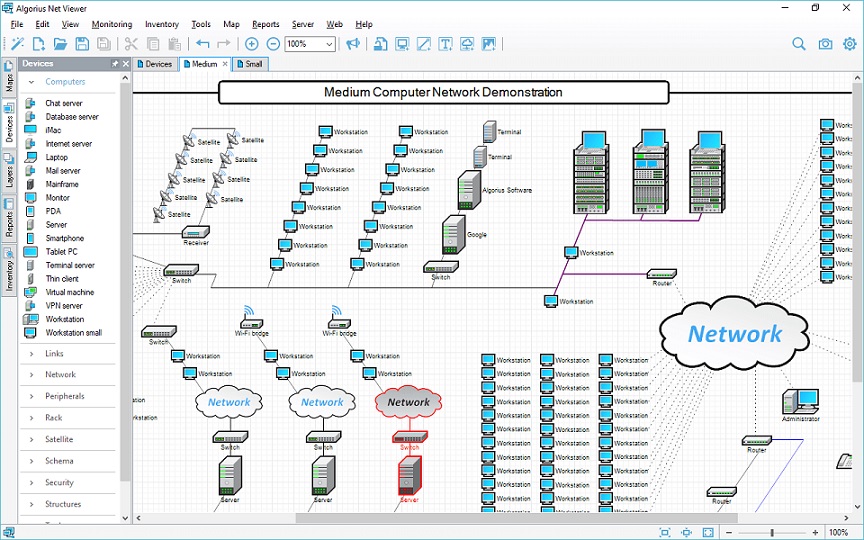Click the Zoom In plus icon
This screenshot has width=864, height=540.
[x=252, y=44]
